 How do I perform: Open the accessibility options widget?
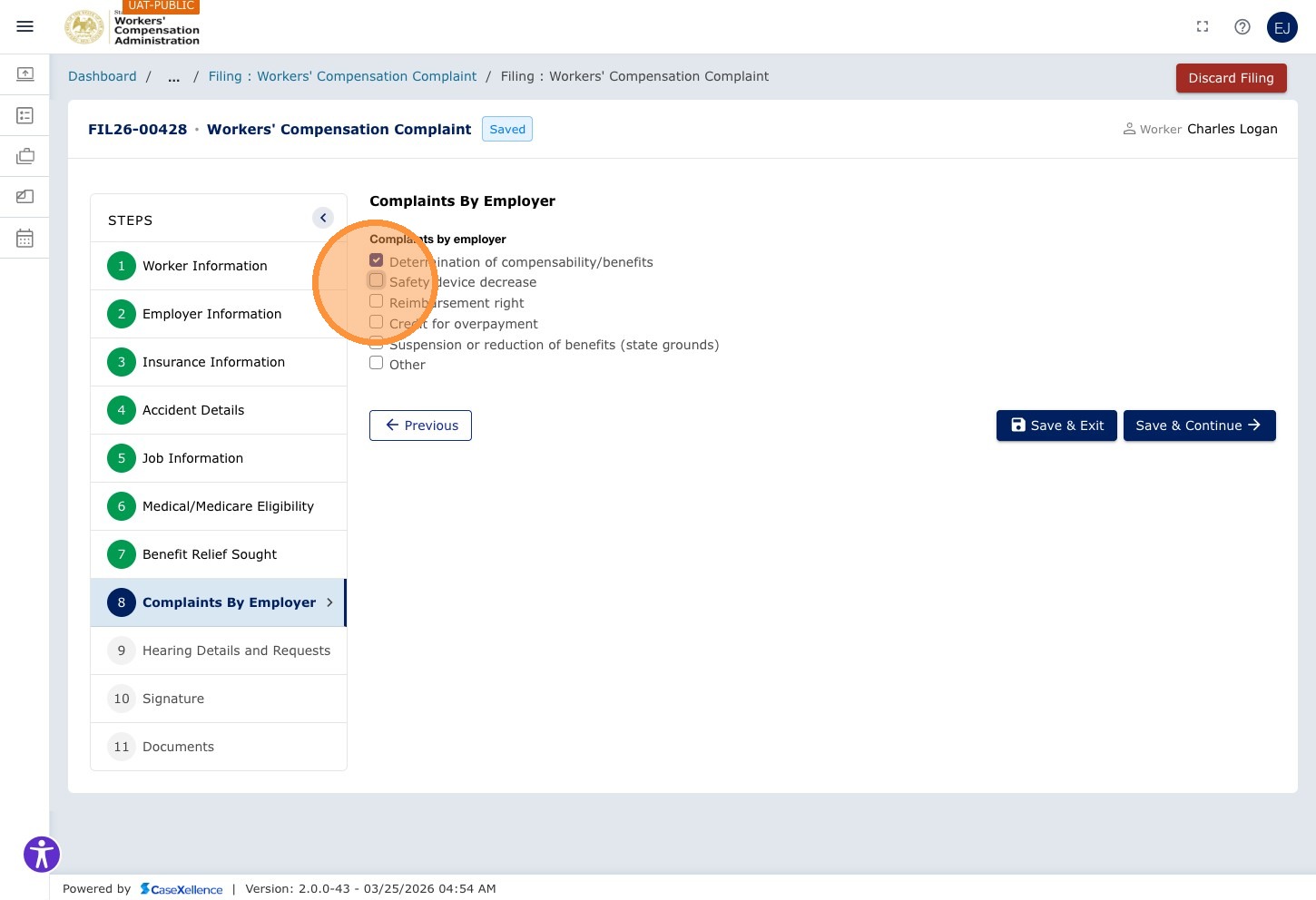point(42,854)
